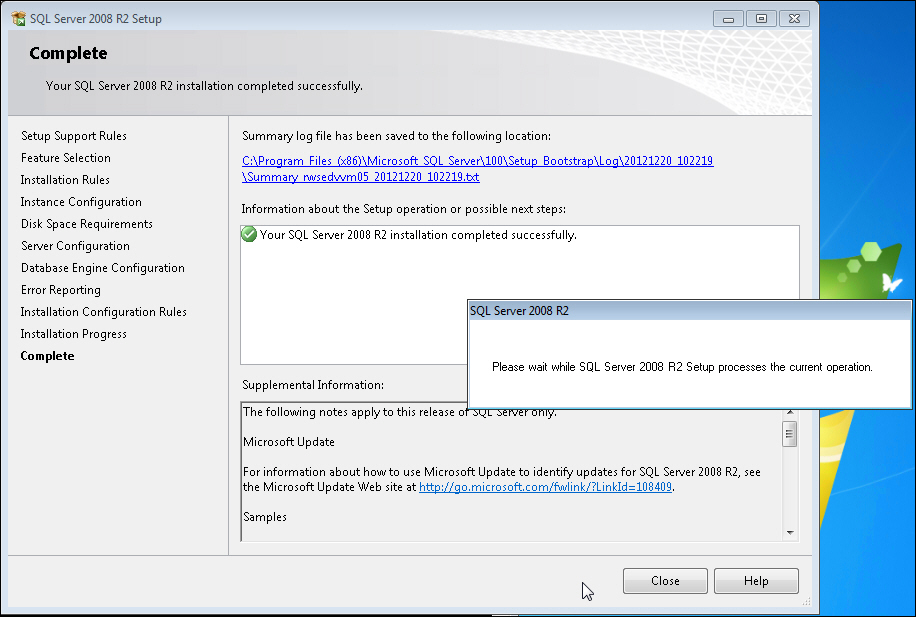Go to Installation Rules step
Viewport: 916px width, 617px height.
(x=65, y=180)
